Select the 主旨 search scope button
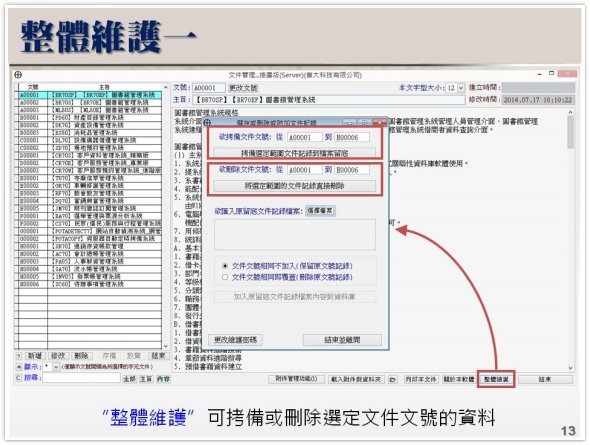Viewport: 590px width, 445px height. click(x=146, y=379)
